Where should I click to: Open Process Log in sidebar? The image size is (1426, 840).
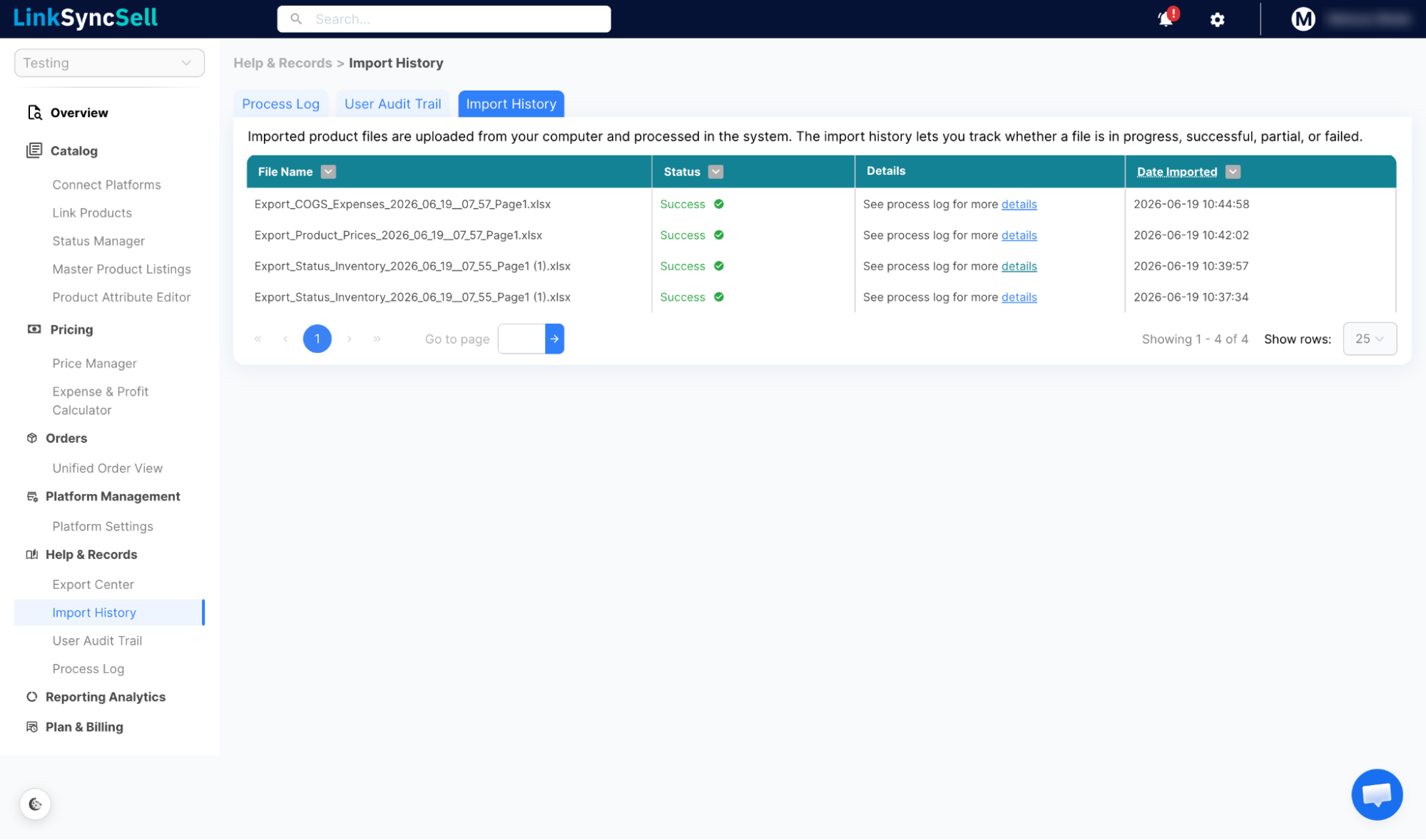(88, 669)
